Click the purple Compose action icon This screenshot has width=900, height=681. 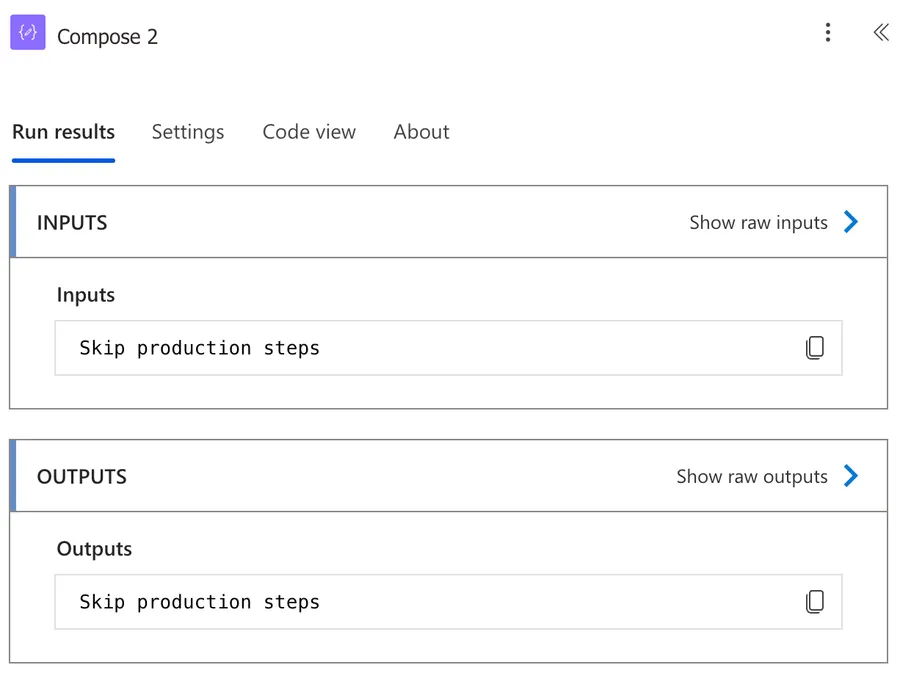coord(28,33)
